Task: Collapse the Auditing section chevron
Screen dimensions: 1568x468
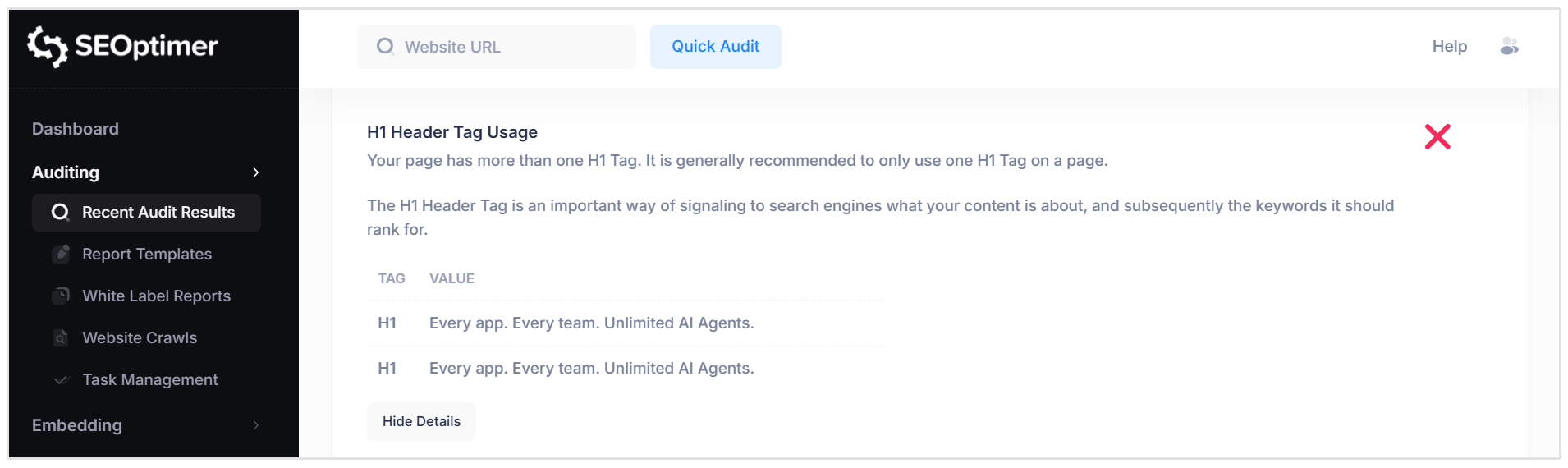Action: [x=256, y=172]
